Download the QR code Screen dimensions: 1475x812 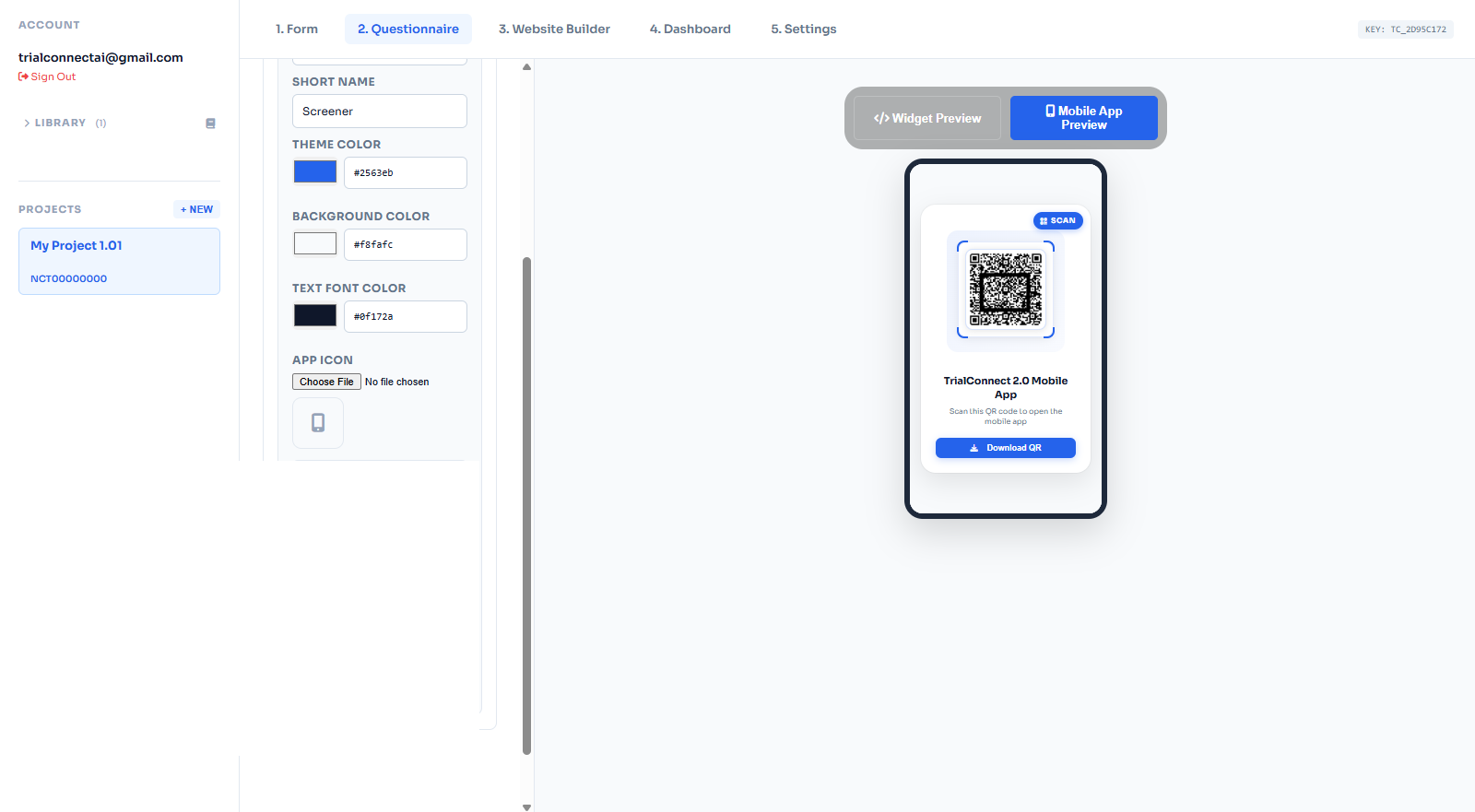click(1006, 448)
